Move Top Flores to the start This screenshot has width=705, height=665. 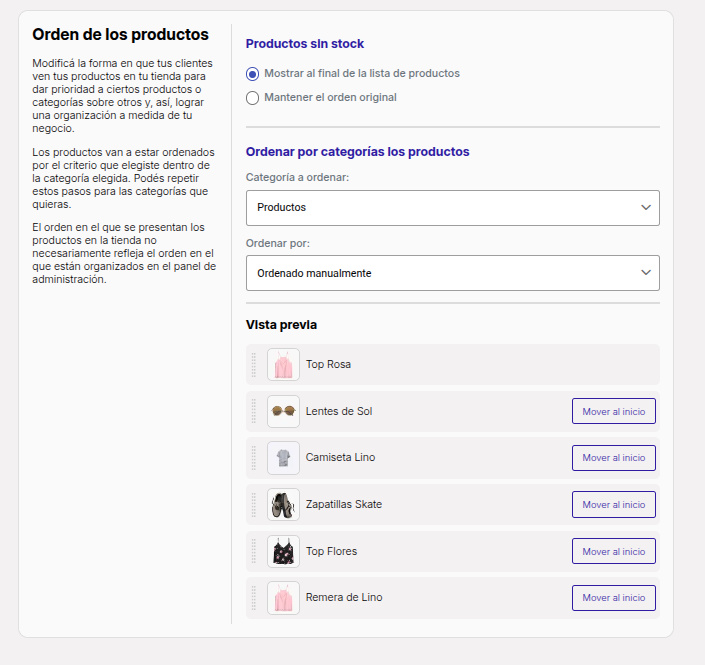click(x=614, y=551)
